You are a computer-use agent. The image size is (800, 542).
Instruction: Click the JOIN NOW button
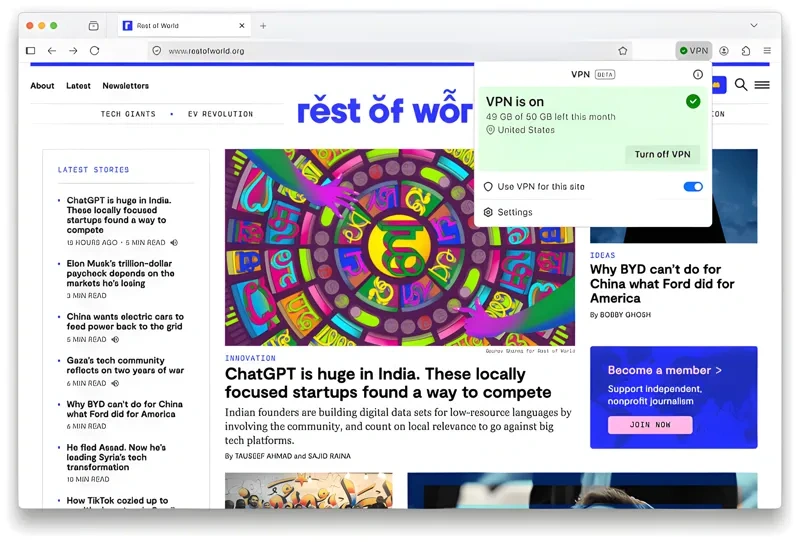650,425
